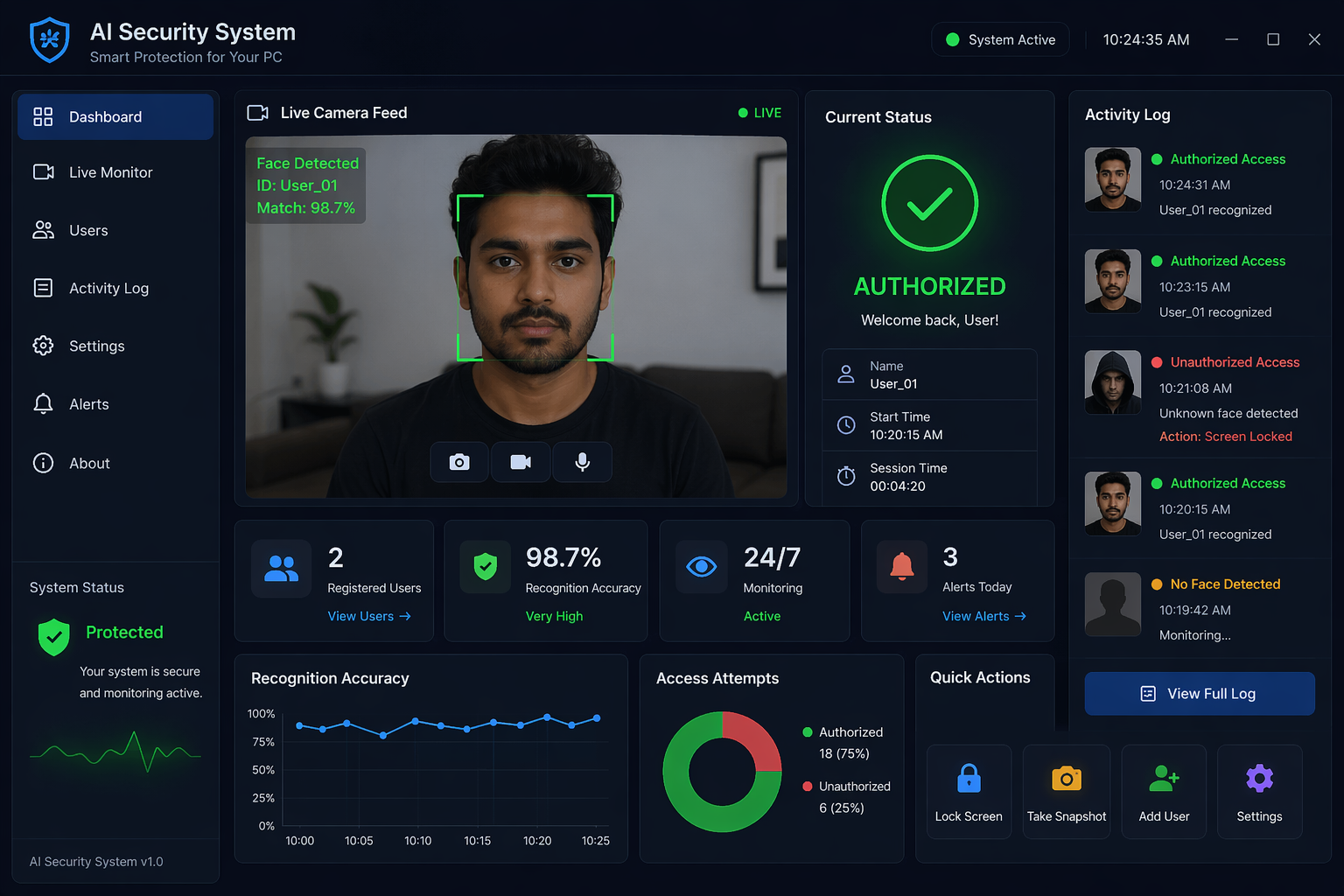Click the 'User_01' name value
The image size is (1344, 896).
click(x=893, y=384)
